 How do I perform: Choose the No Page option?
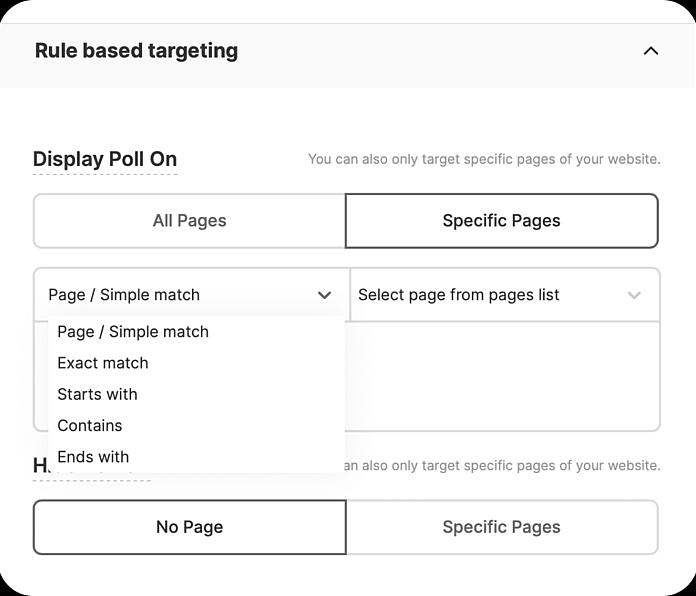click(x=190, y=527)
